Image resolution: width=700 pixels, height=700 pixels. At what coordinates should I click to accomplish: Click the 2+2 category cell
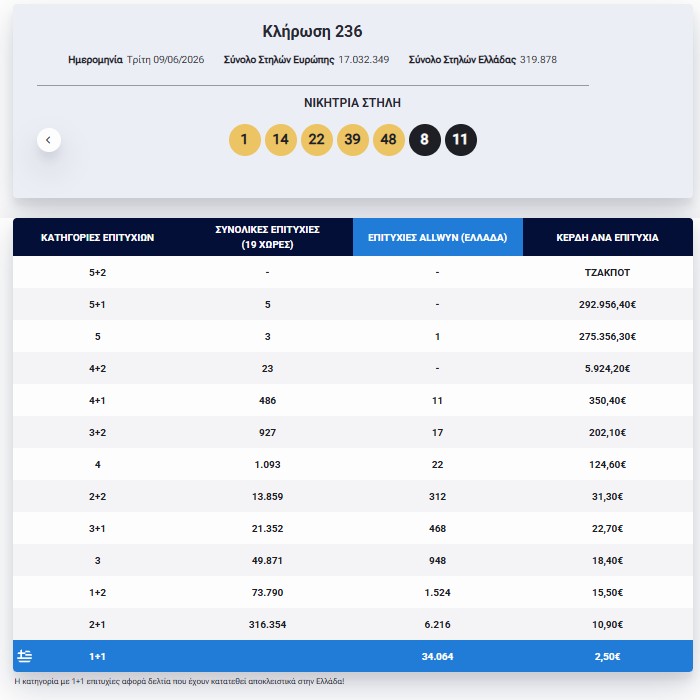(97, 496)
